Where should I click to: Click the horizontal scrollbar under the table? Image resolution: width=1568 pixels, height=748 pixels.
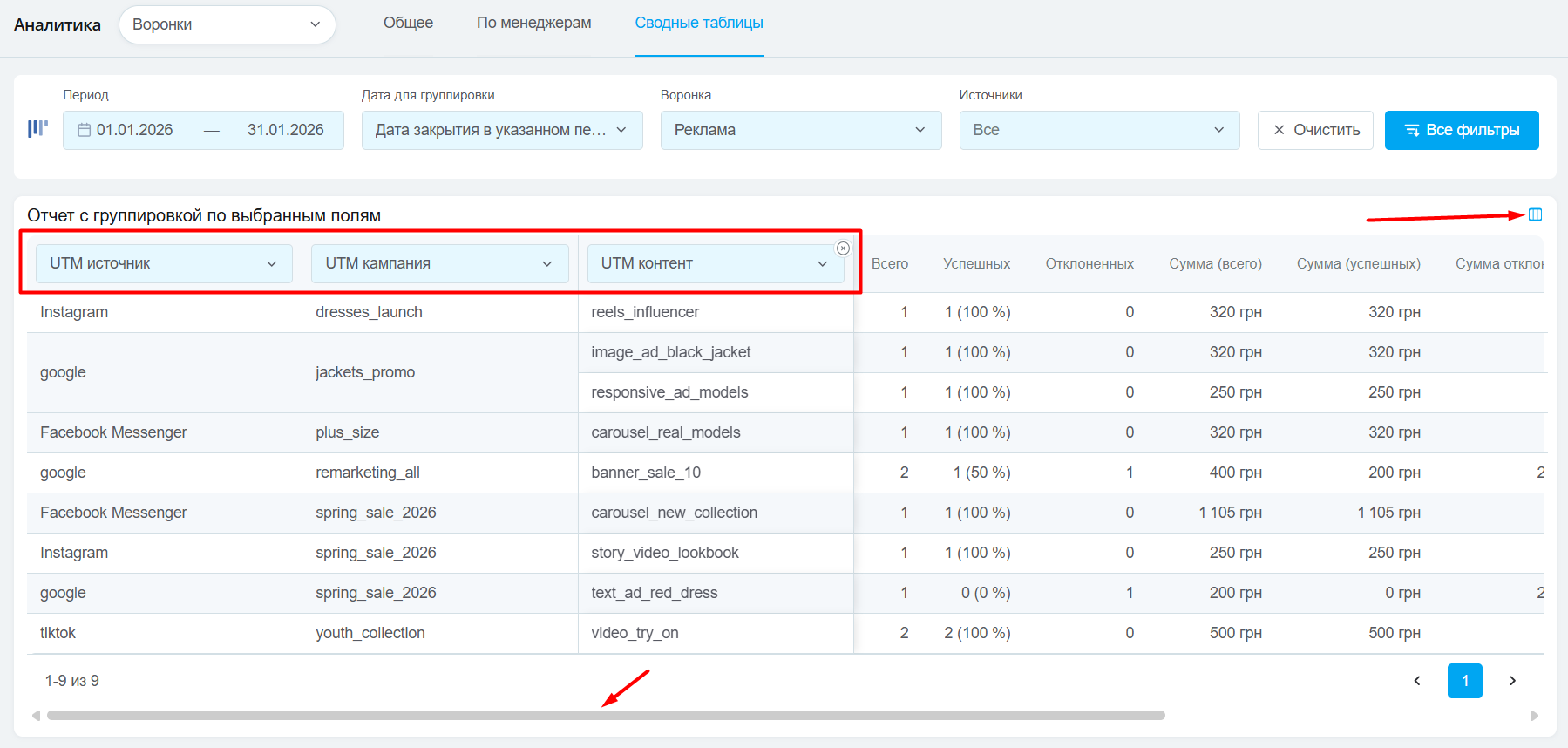point(606,716)
